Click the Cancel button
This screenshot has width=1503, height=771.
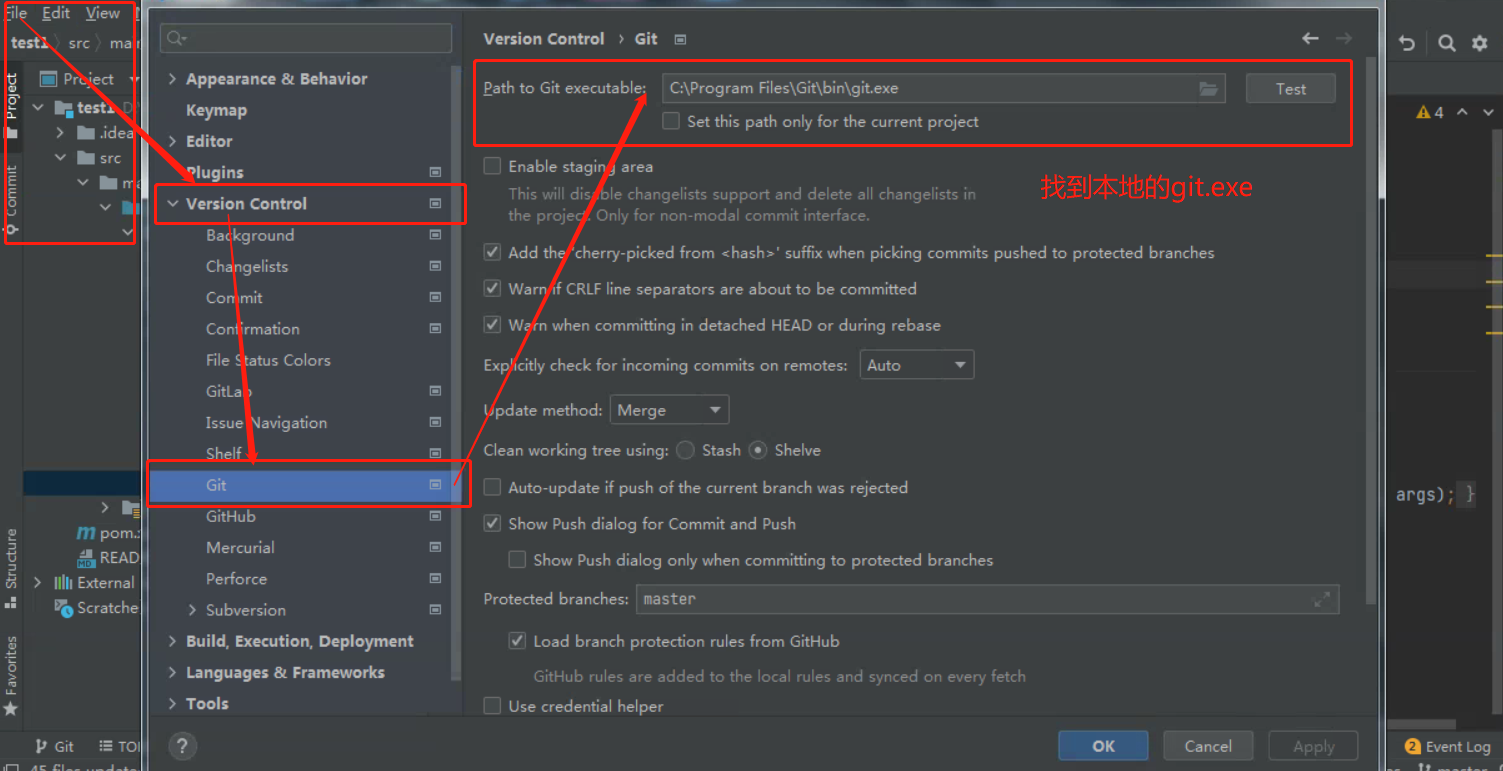[x=1208, y=746]
